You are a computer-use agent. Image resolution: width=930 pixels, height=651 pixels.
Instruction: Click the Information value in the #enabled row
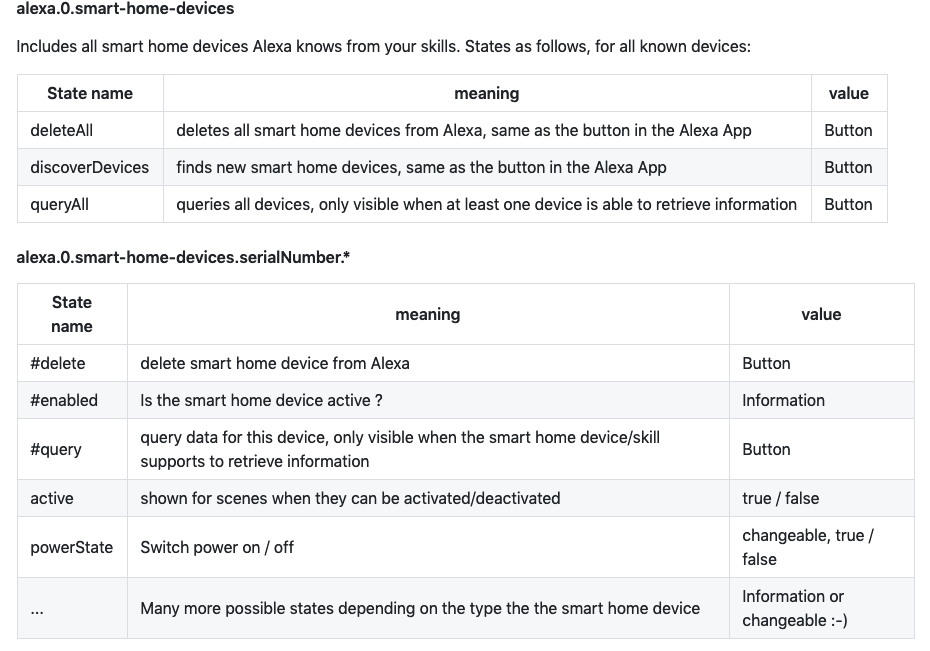point(783,400)
